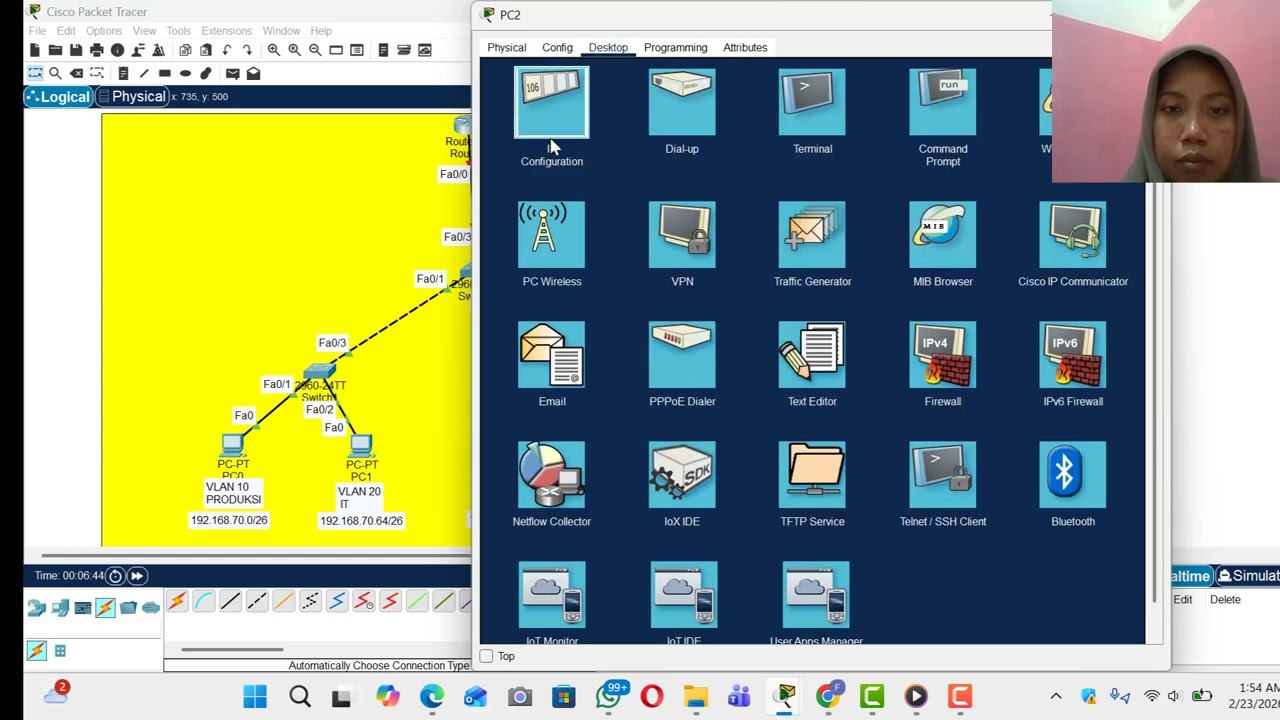Open the User Apps Manager
1280x720 pixels.
point(816,595)
